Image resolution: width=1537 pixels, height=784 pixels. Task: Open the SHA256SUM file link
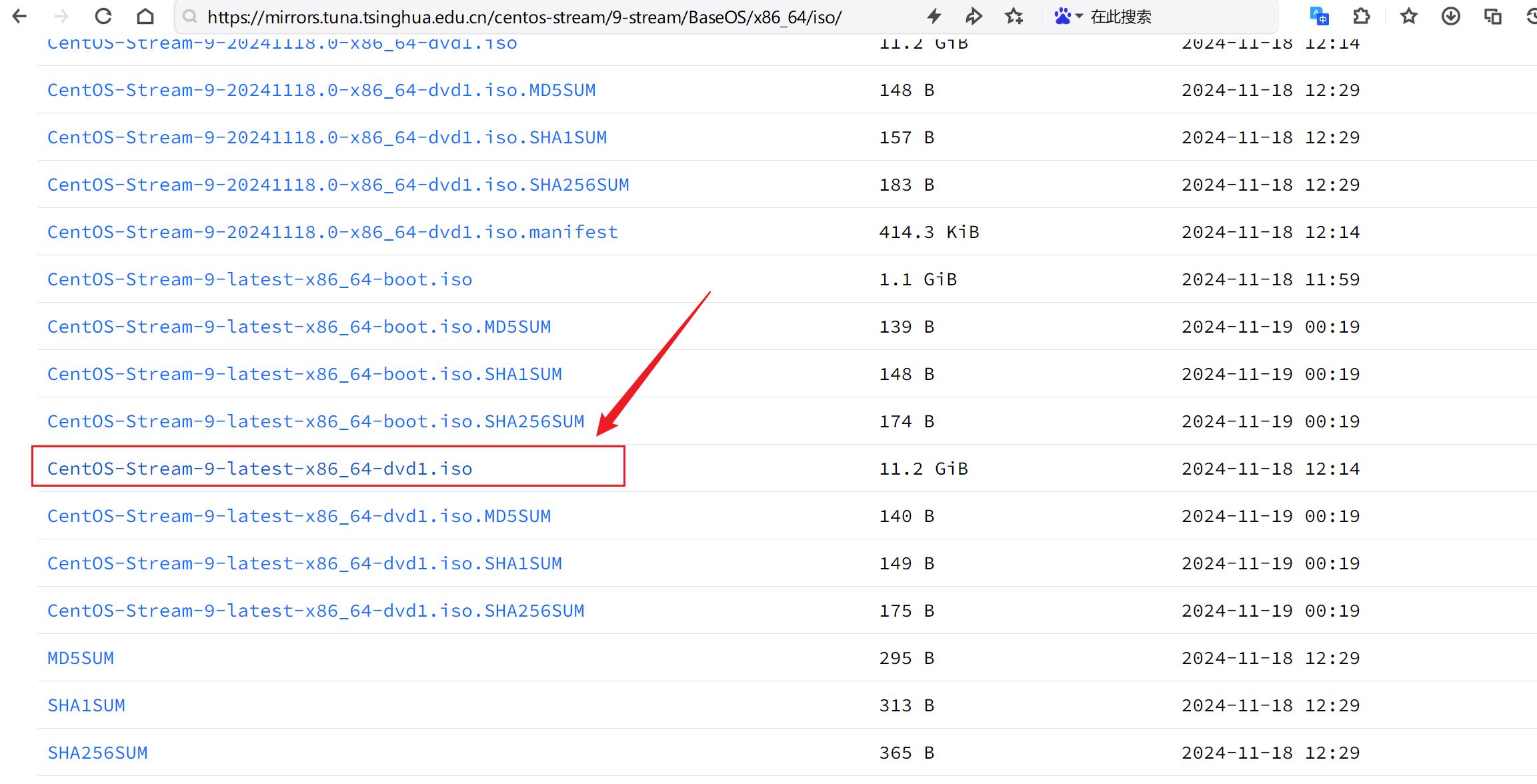[97, 753]
